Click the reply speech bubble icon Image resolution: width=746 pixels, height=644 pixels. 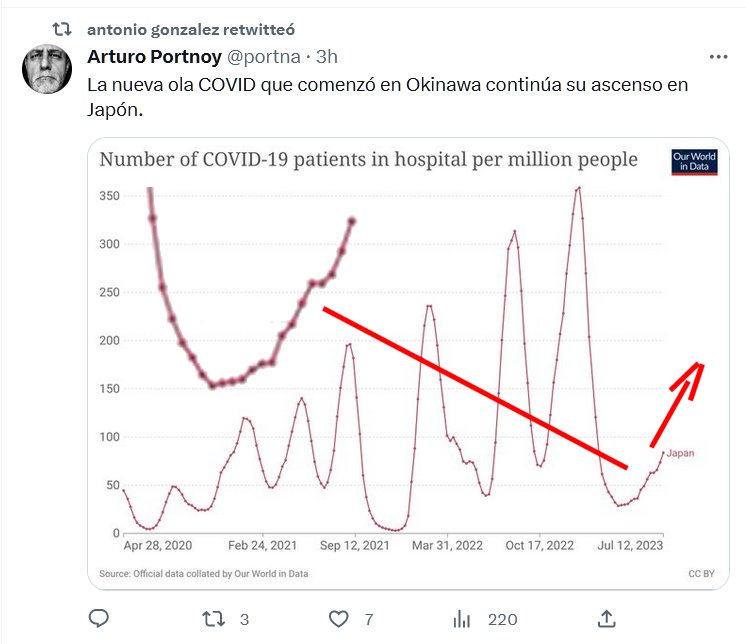point(99,619)
